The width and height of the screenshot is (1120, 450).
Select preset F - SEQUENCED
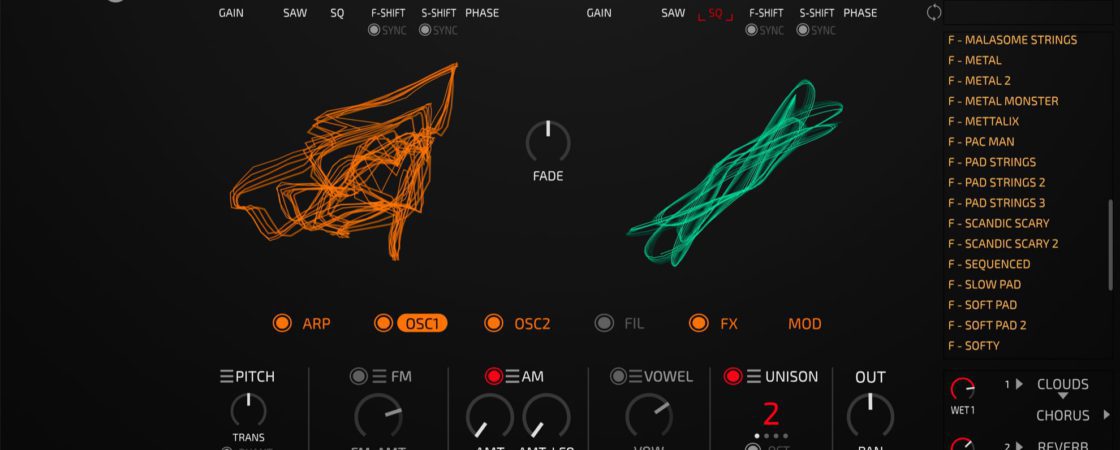pos(989,264)
